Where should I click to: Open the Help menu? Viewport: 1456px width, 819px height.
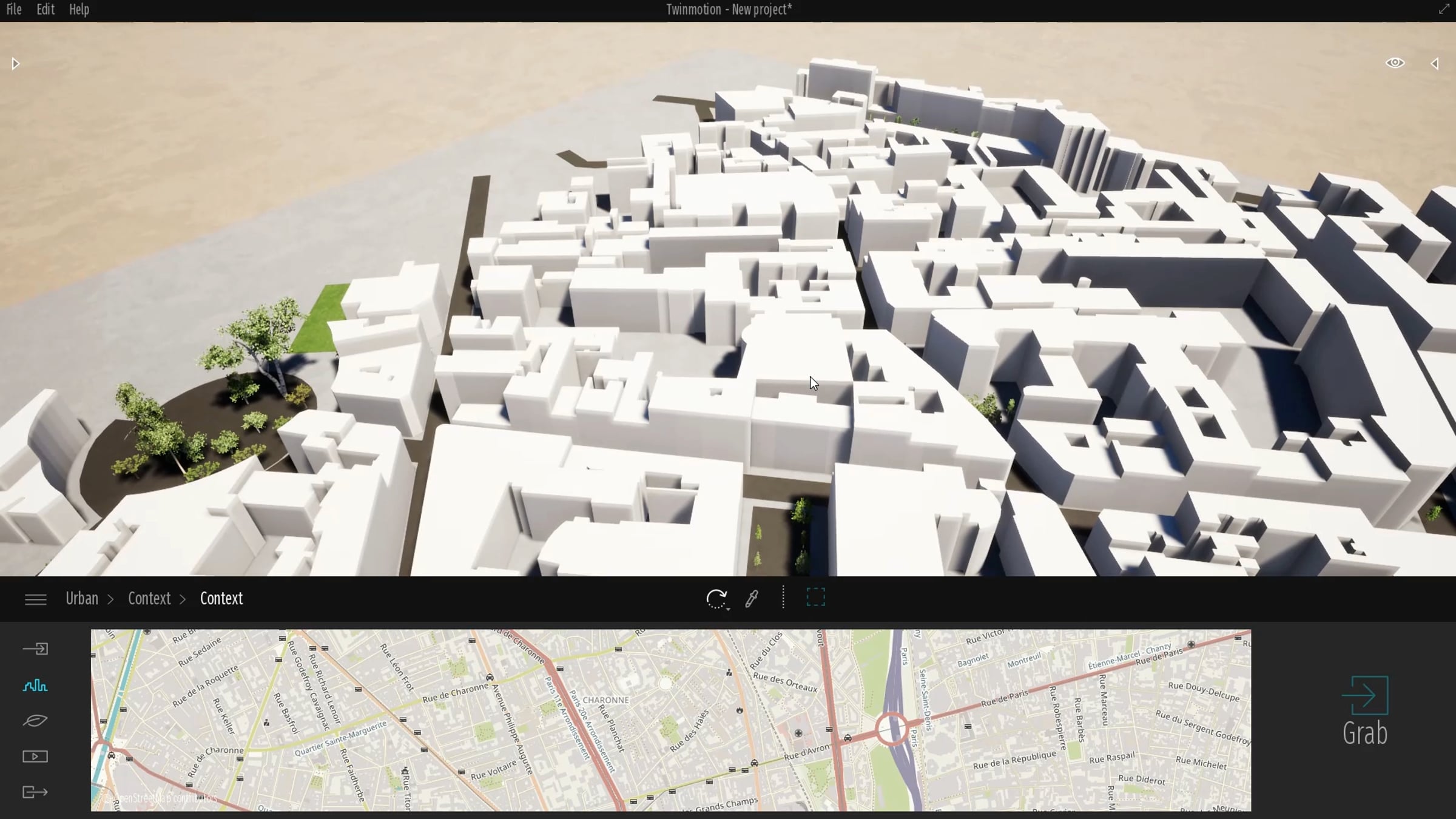pos(79,10)
